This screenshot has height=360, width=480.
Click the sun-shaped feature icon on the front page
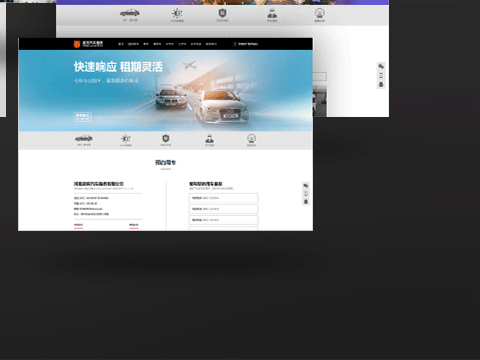[126, 138]
